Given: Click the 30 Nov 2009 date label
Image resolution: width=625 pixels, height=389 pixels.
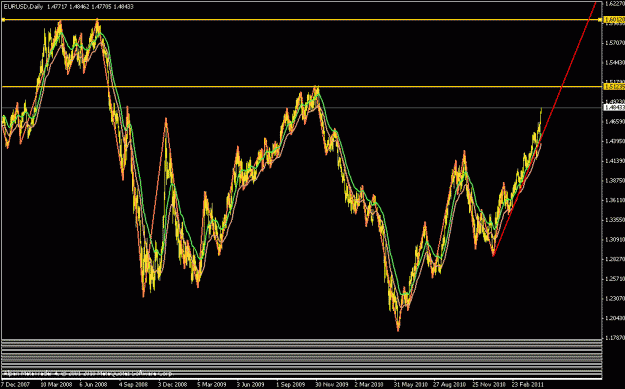Looking at the screenshot, I should click(332, 385).
